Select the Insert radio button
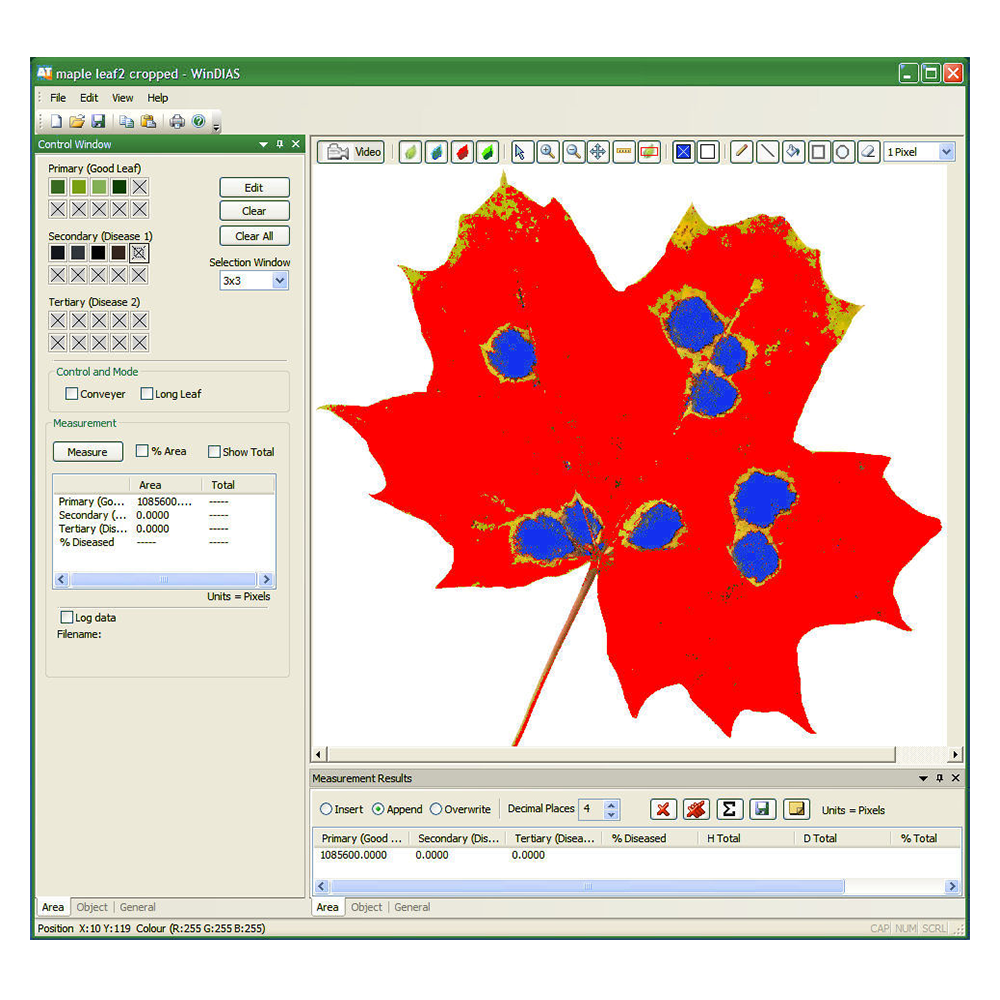This screenshot has width=1000, height=1000. (327, 810)
